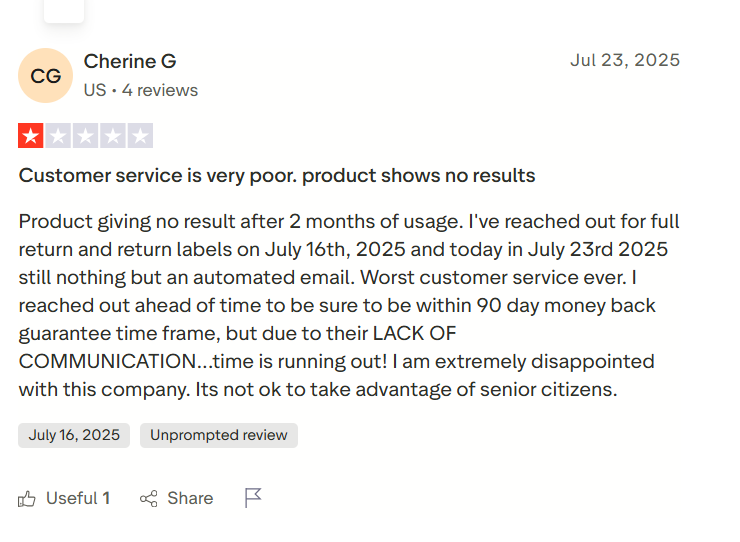Mark review as Useful via the text label
This screenshot has width=740, height=542.
(x=71, y=498)
